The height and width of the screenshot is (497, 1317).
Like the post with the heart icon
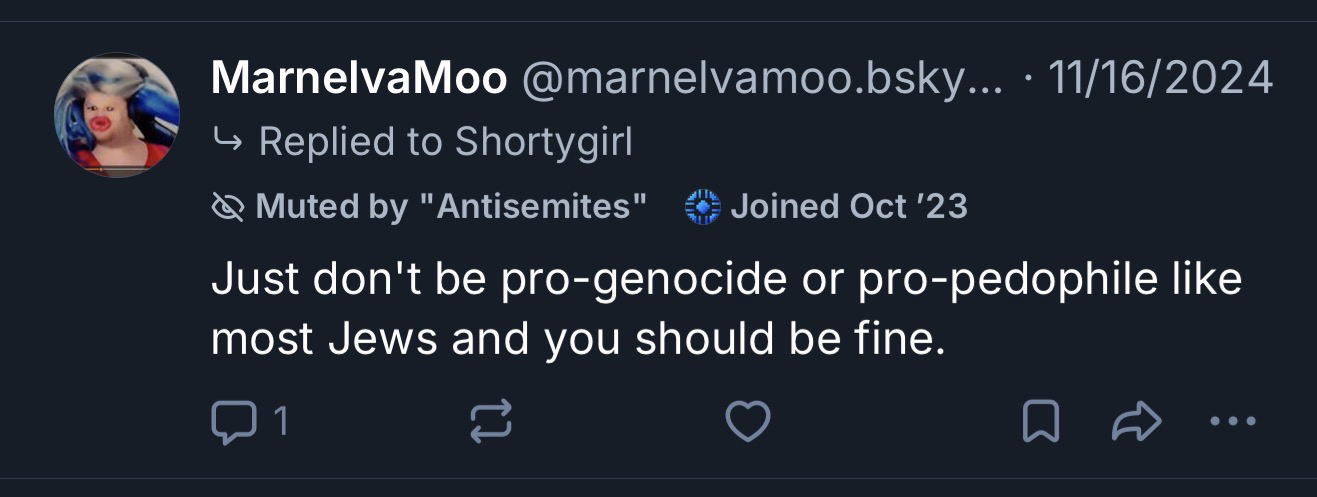tap(747, 422)
